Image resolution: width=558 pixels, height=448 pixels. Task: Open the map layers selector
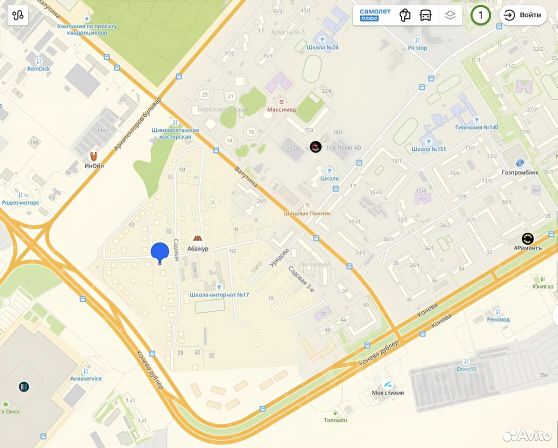[450, 15]
